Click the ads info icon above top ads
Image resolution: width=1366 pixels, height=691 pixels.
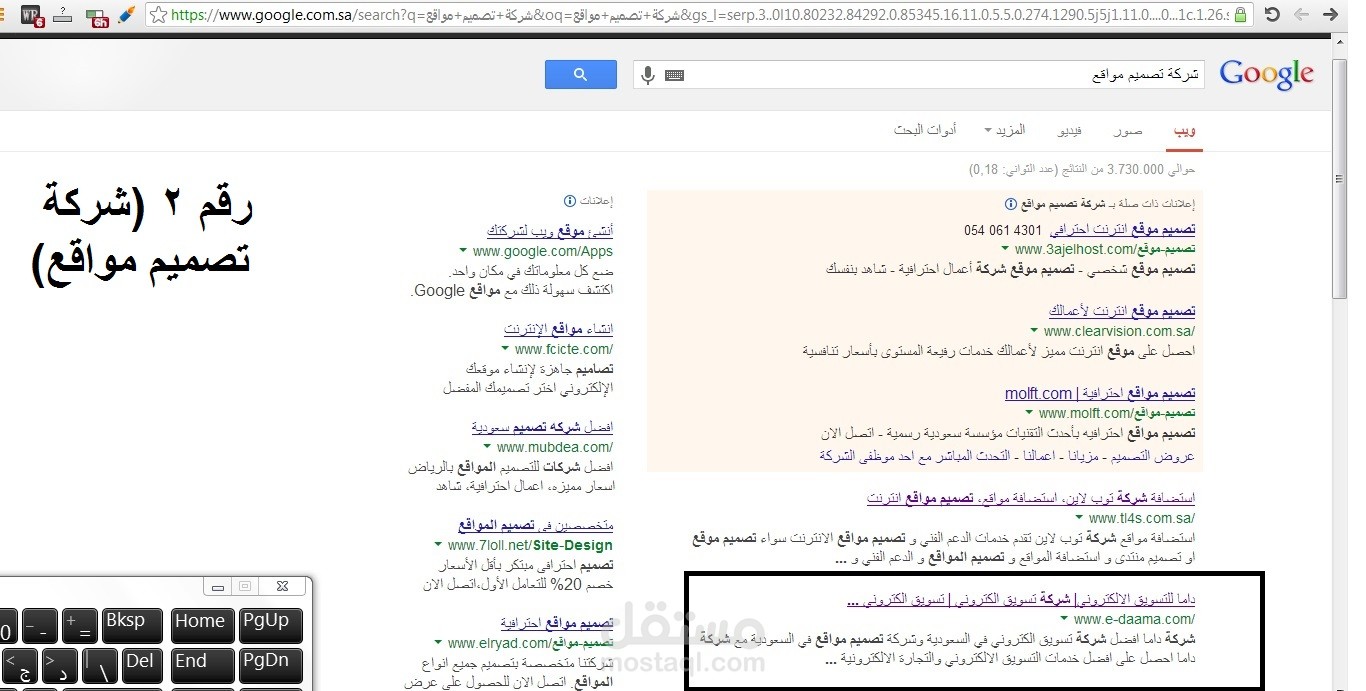point(1010,204)
